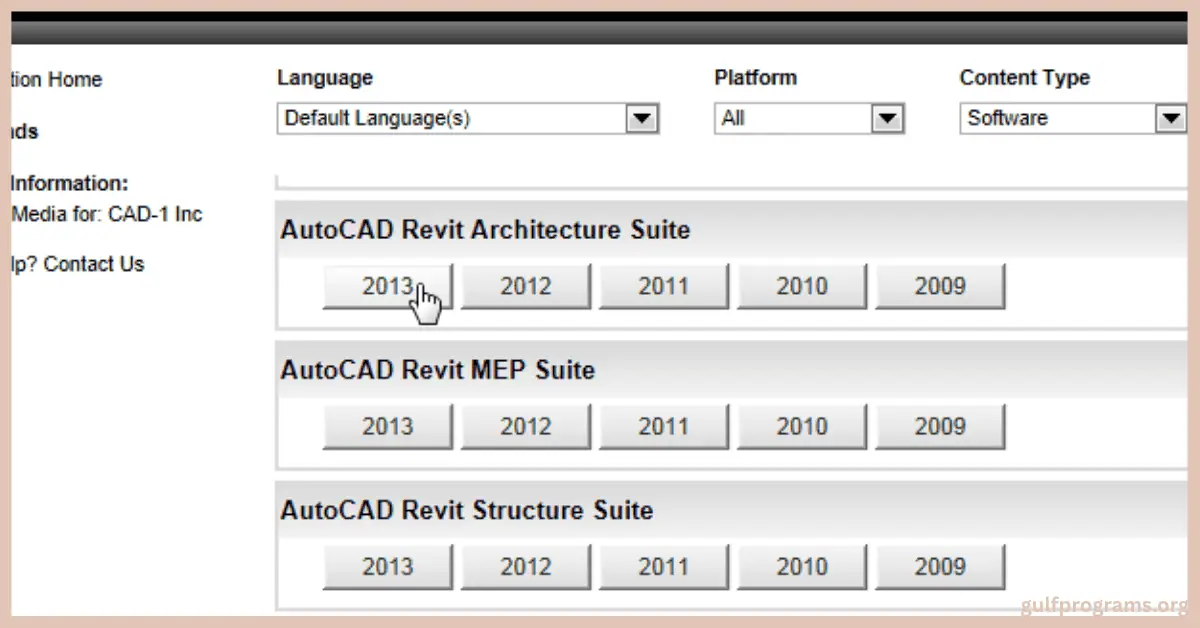
Task: Click 2013 under AutoCAD Revit Architecture Suite
Action: point(388,286)
